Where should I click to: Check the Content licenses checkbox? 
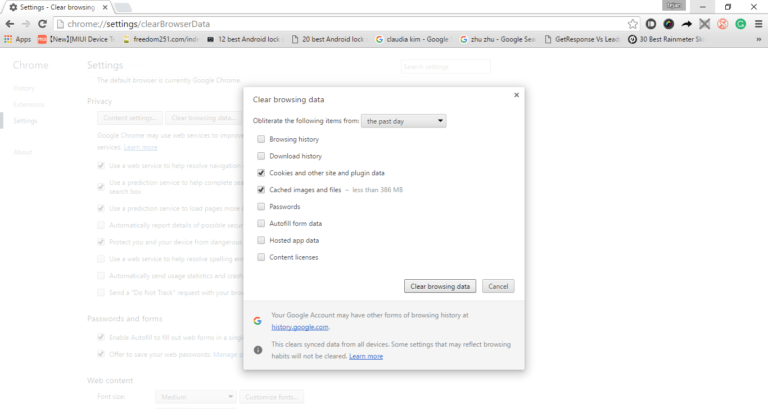pos(261,257)
